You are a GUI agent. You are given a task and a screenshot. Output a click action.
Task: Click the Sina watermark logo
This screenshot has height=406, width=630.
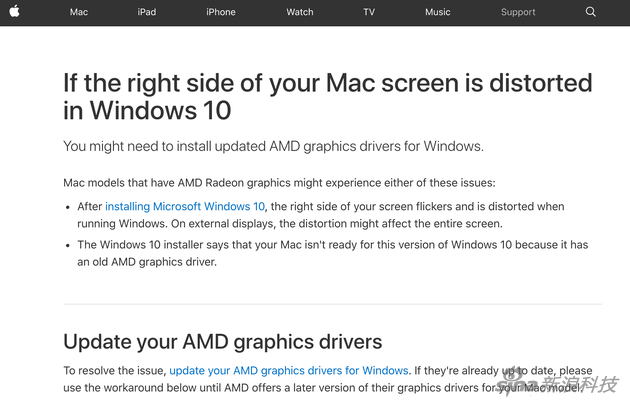point(558,383)
